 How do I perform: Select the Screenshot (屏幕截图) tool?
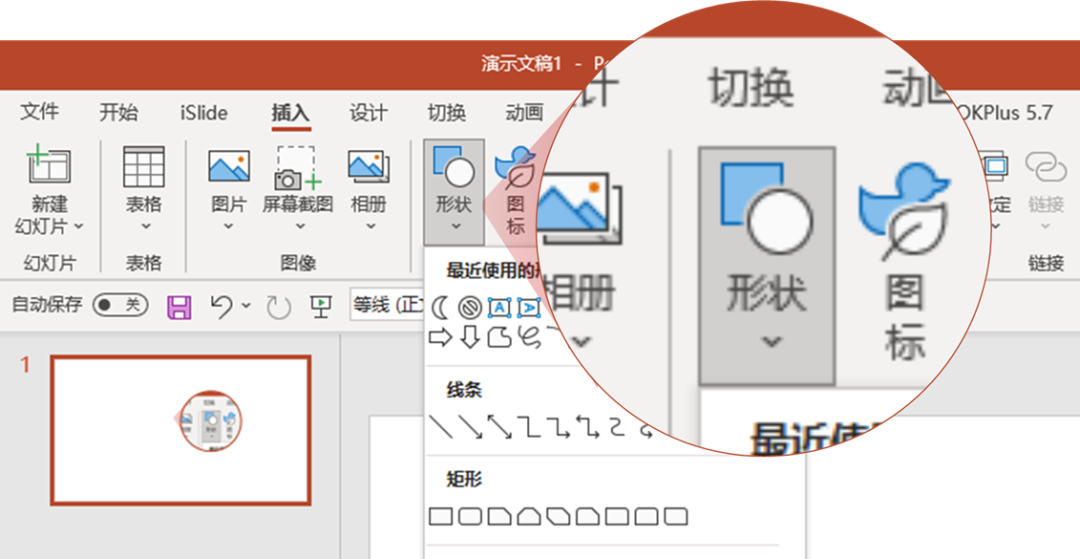pyautogui.click(x=298, y=167)
